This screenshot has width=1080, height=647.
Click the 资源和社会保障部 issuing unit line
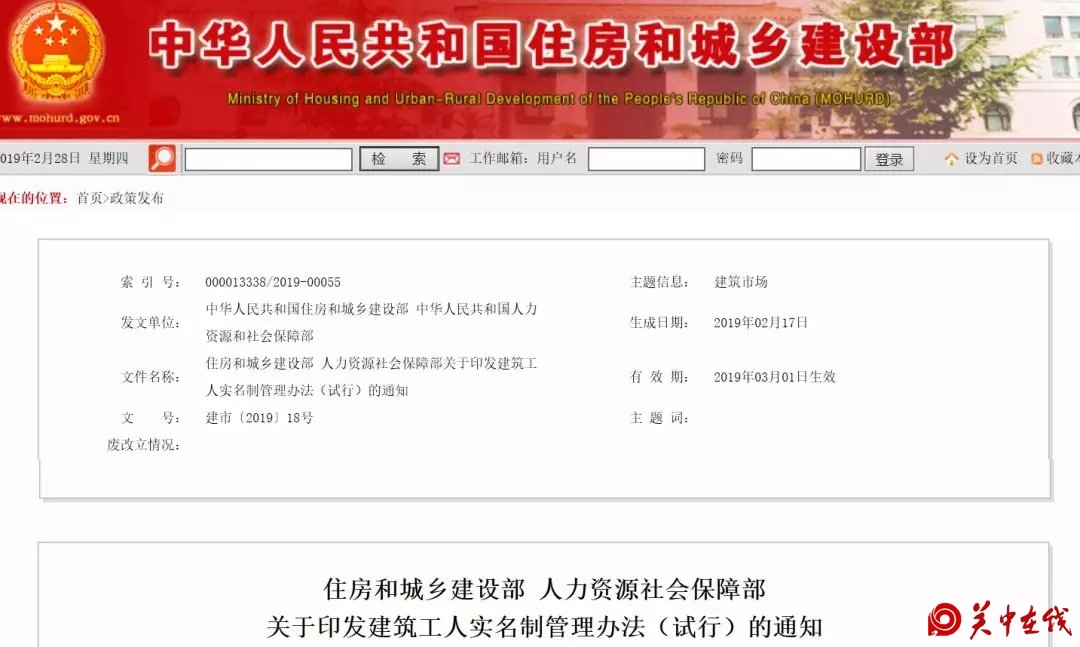pos(260,336)
